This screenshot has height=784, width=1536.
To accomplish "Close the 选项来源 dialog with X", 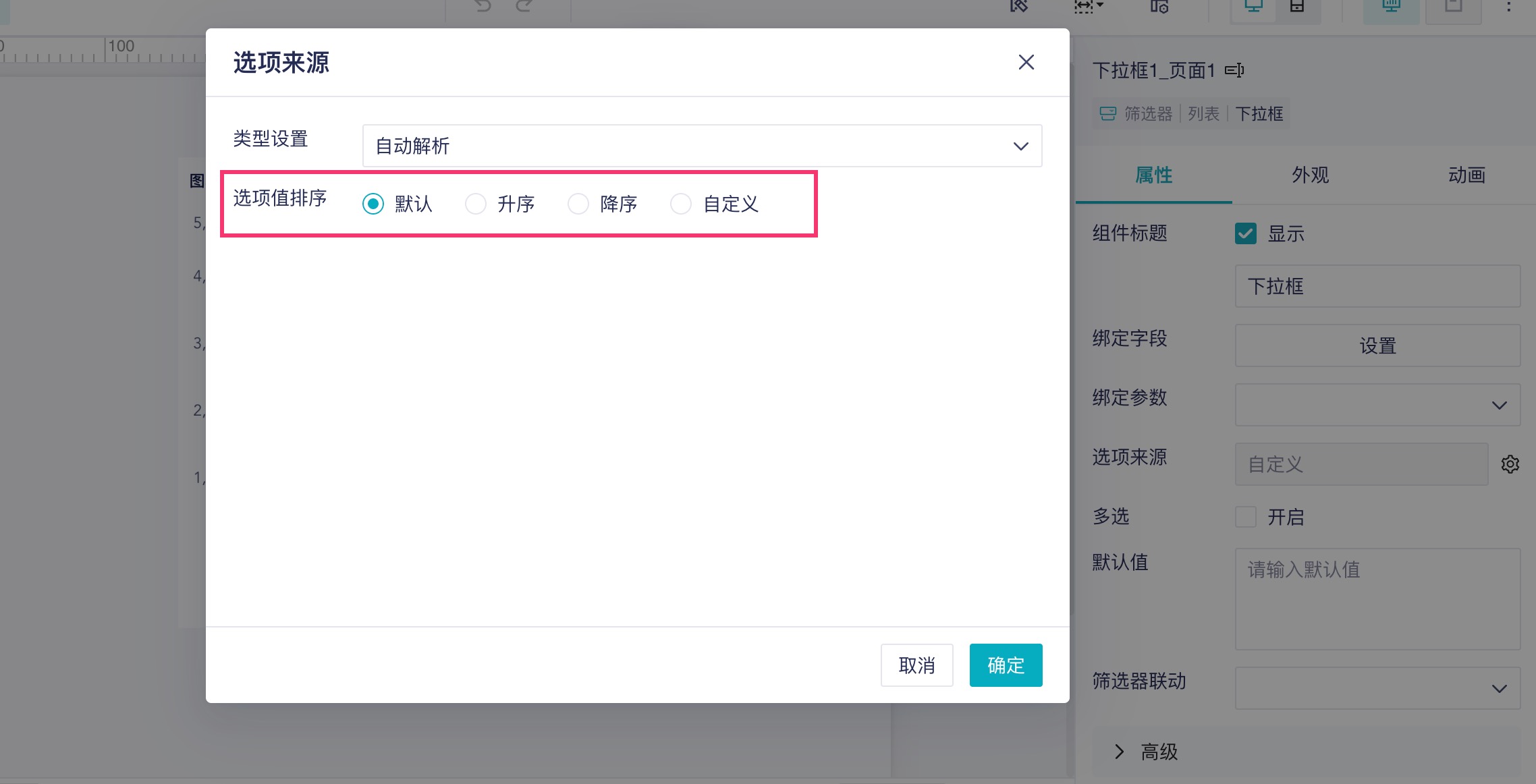I will [1026, 62].
